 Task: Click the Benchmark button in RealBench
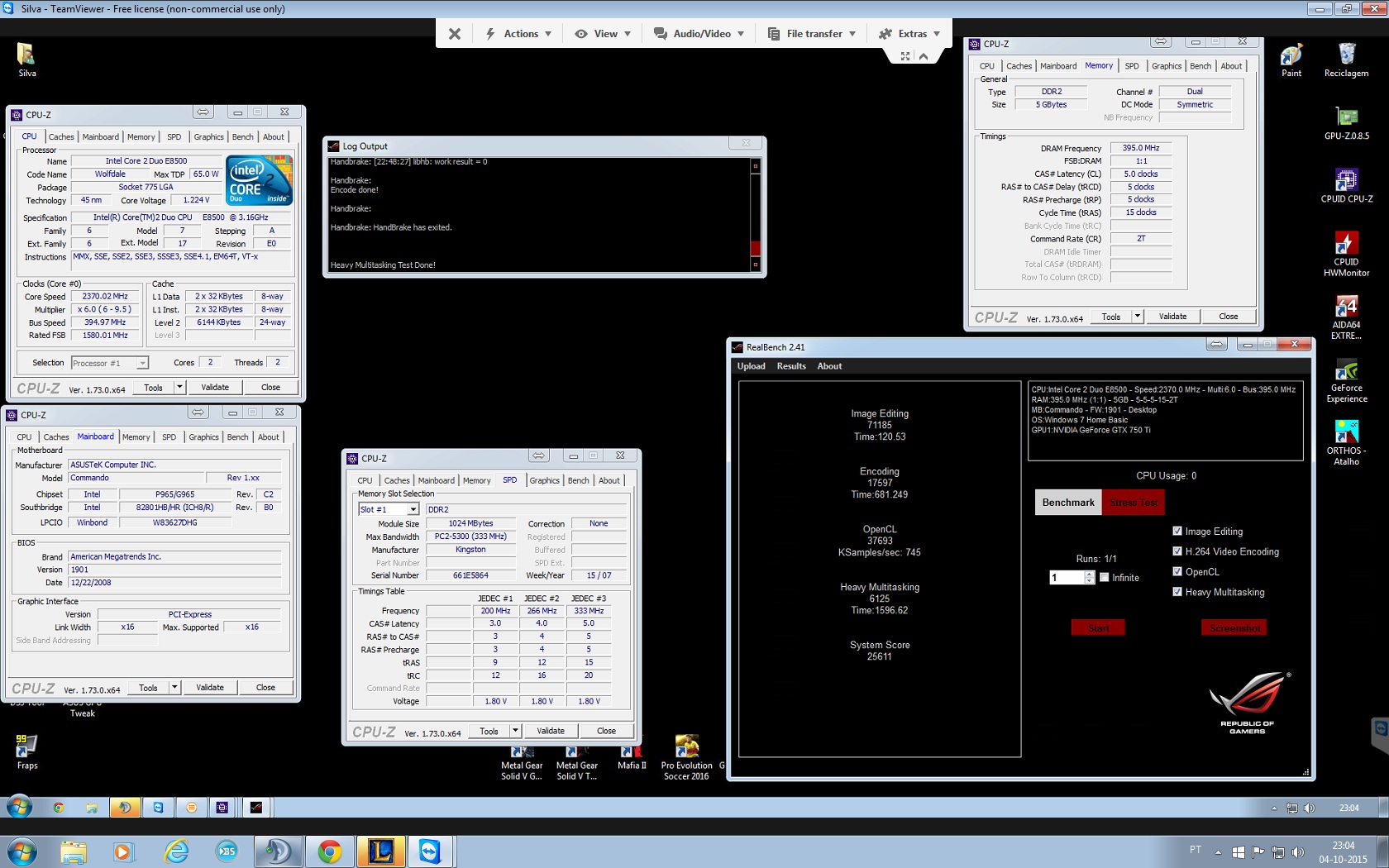[1068, 502]
